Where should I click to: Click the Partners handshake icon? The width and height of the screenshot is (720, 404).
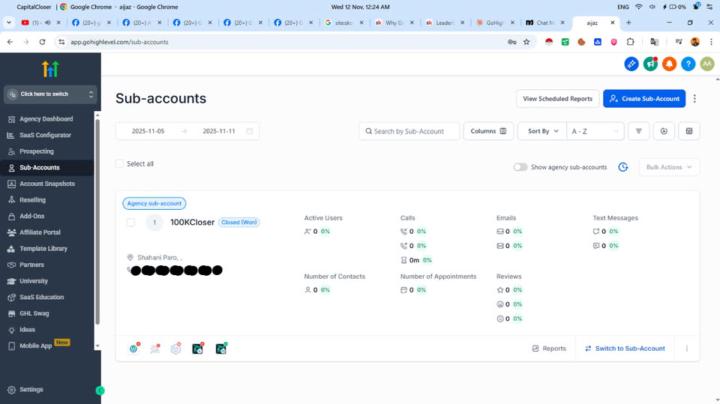11,265
